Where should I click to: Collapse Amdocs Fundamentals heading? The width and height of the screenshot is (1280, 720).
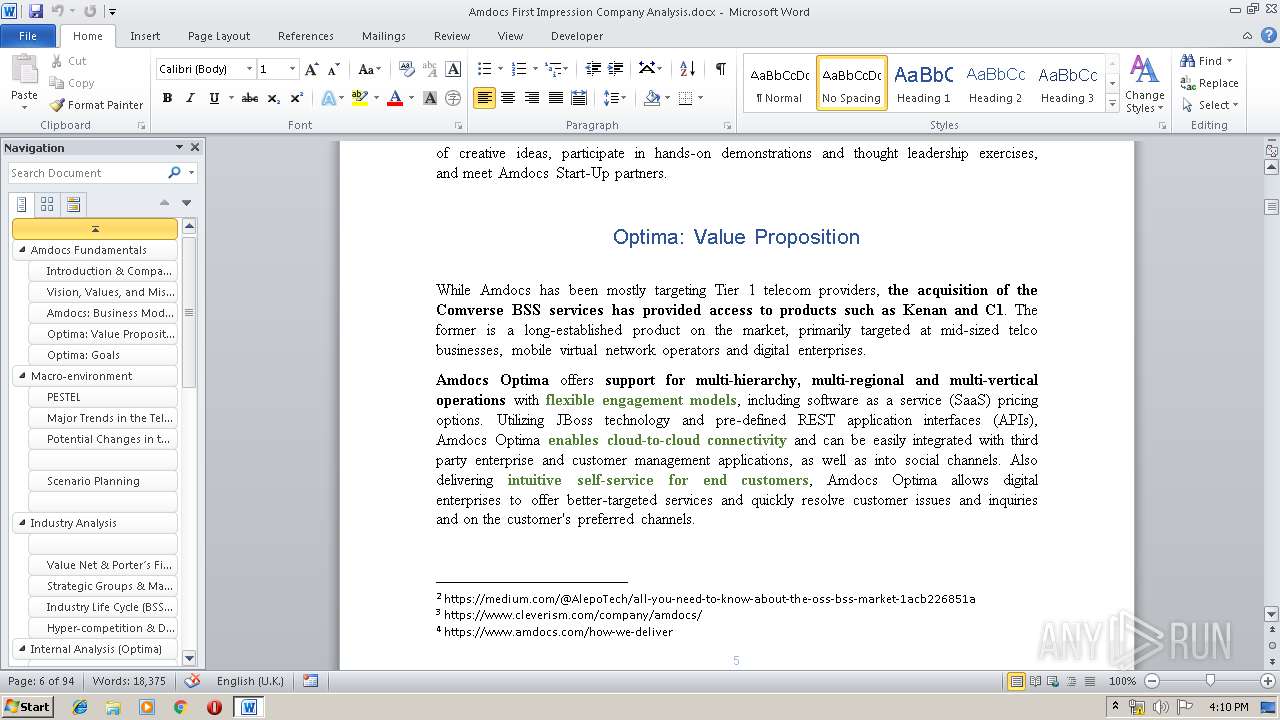pos(22,250)
